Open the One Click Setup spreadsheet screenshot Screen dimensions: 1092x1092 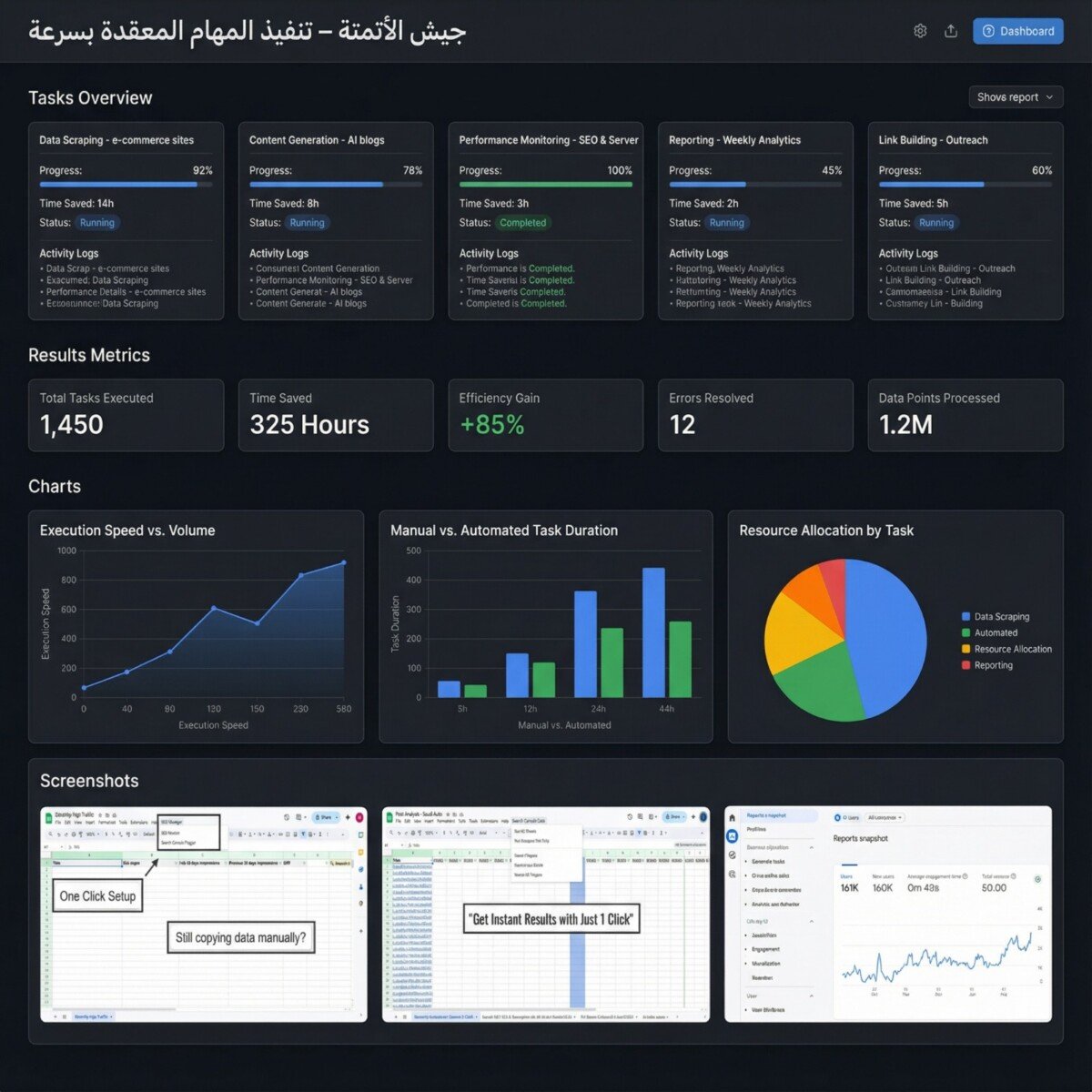click(x=204, y=914)
